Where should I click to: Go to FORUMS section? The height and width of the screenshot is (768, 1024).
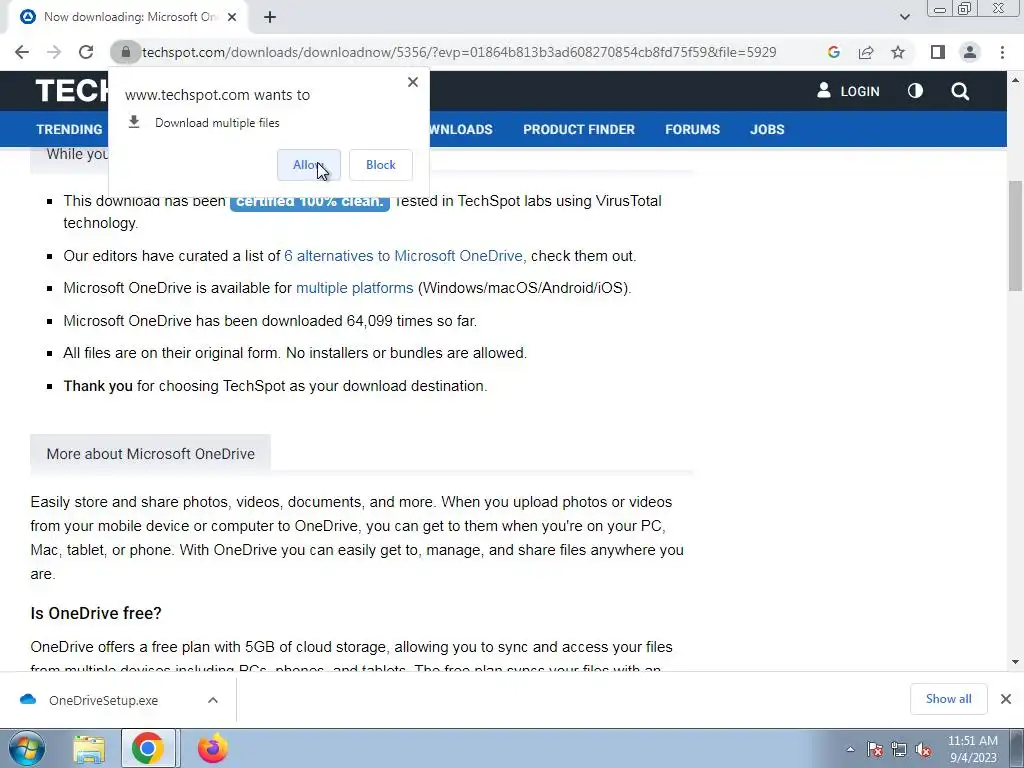(x=692, y=129)
